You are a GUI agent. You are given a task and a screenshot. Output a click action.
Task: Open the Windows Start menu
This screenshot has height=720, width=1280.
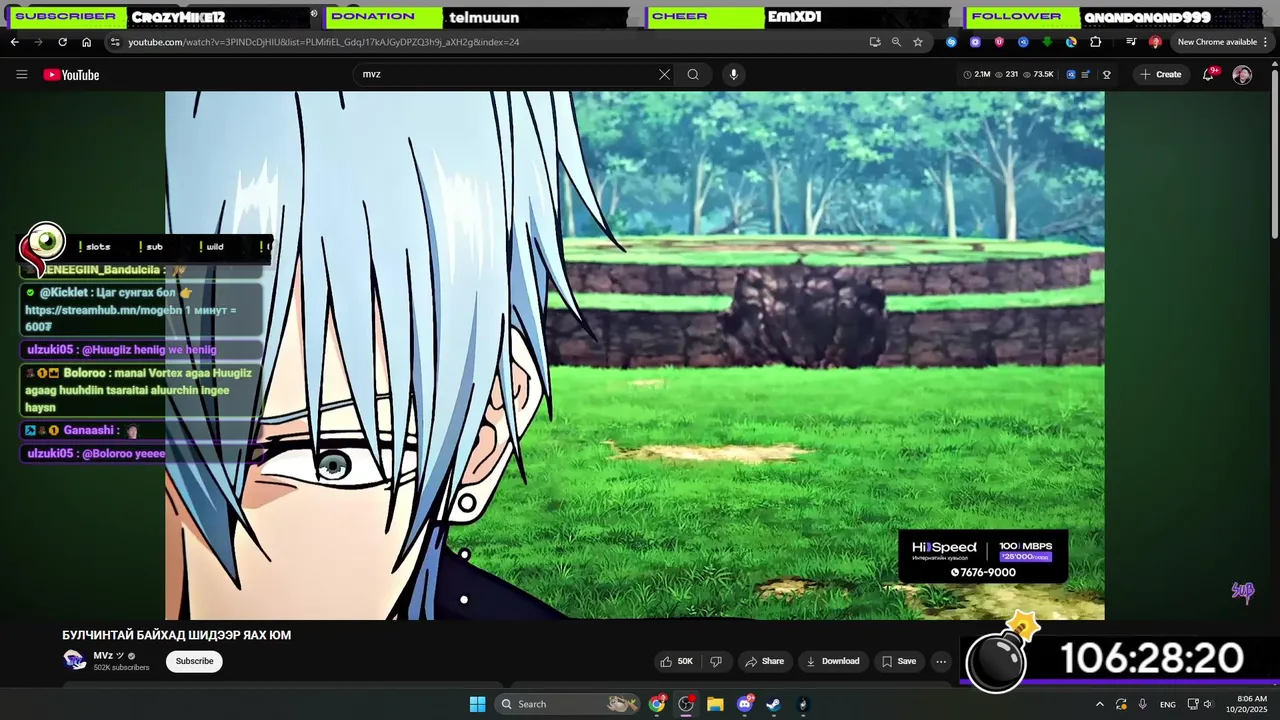pyautogui.click(x=477, y=704)
